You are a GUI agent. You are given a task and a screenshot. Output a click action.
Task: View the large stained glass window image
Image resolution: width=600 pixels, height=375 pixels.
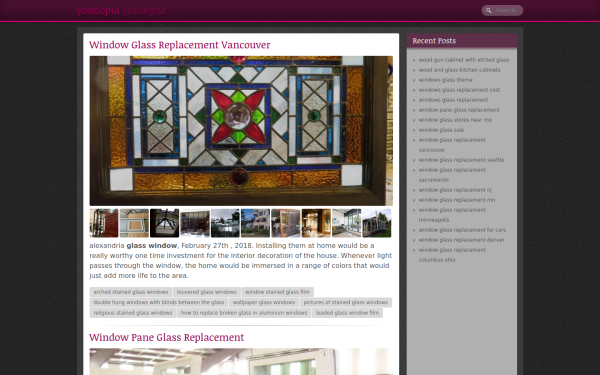(x=241, y=131)
